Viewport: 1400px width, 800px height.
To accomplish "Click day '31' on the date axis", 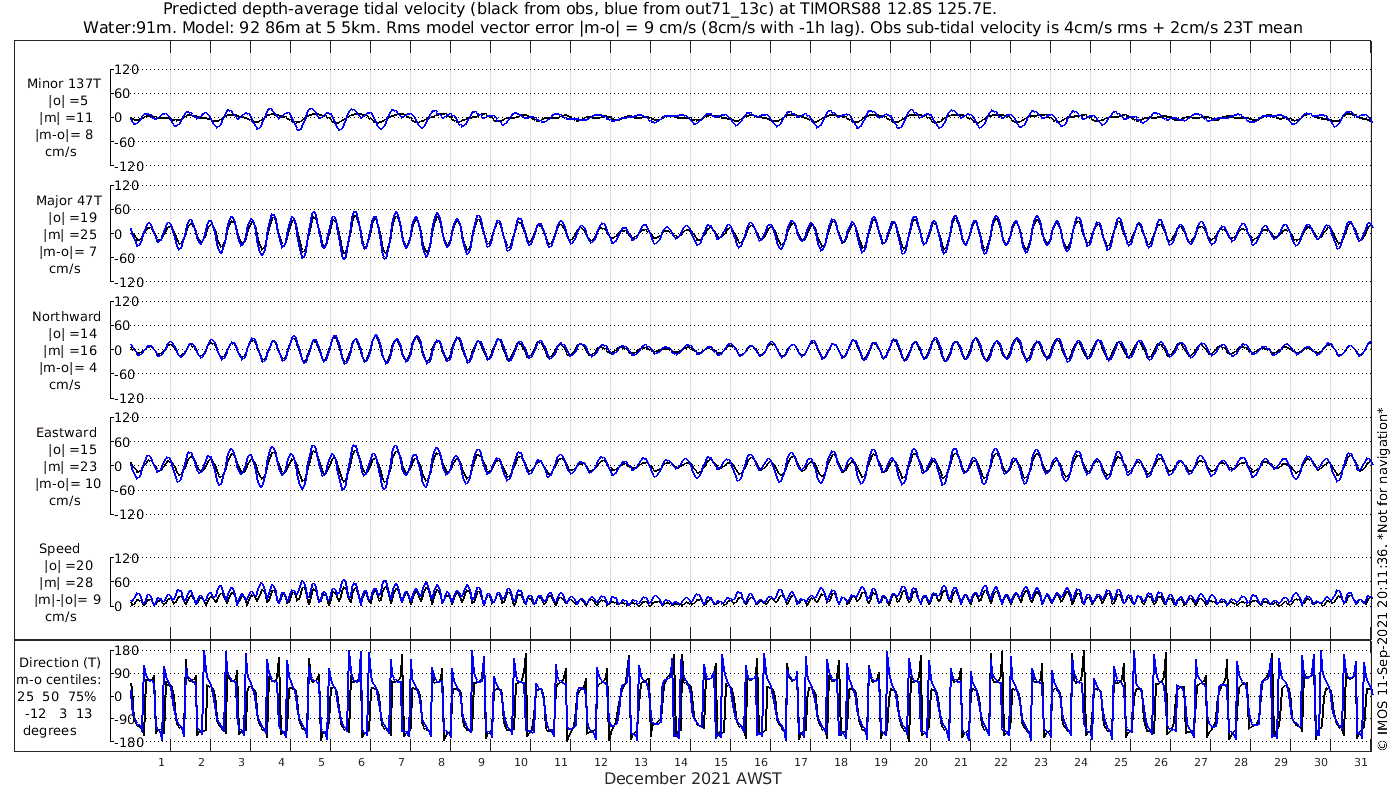I will click(1360, 761).
